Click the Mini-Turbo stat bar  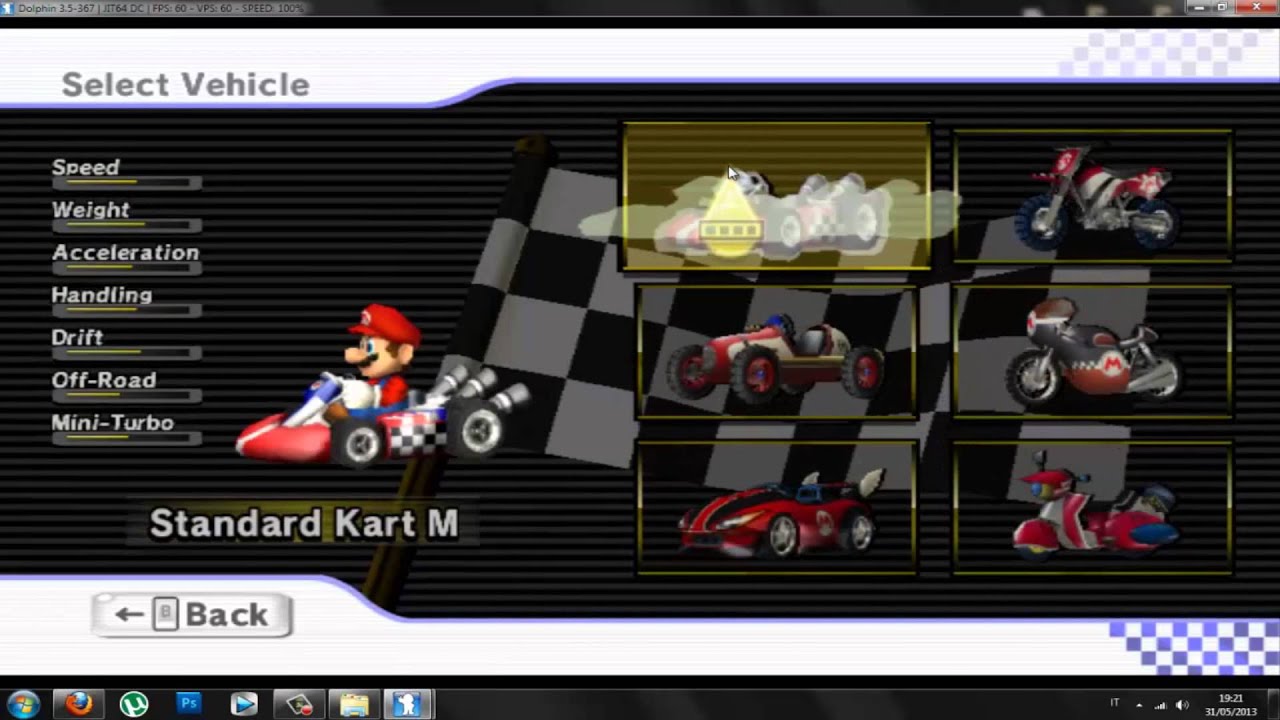click(x=126, y=439)
